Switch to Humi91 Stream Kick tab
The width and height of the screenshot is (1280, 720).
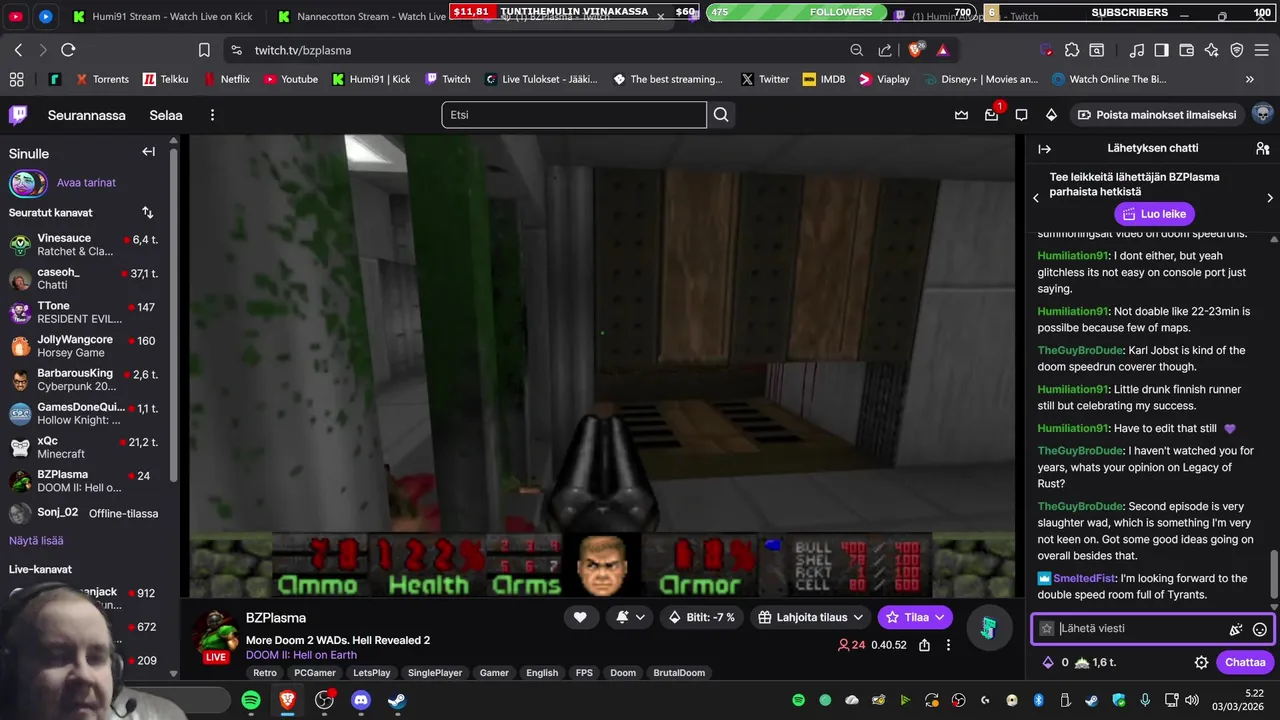[x=161, y=16]
